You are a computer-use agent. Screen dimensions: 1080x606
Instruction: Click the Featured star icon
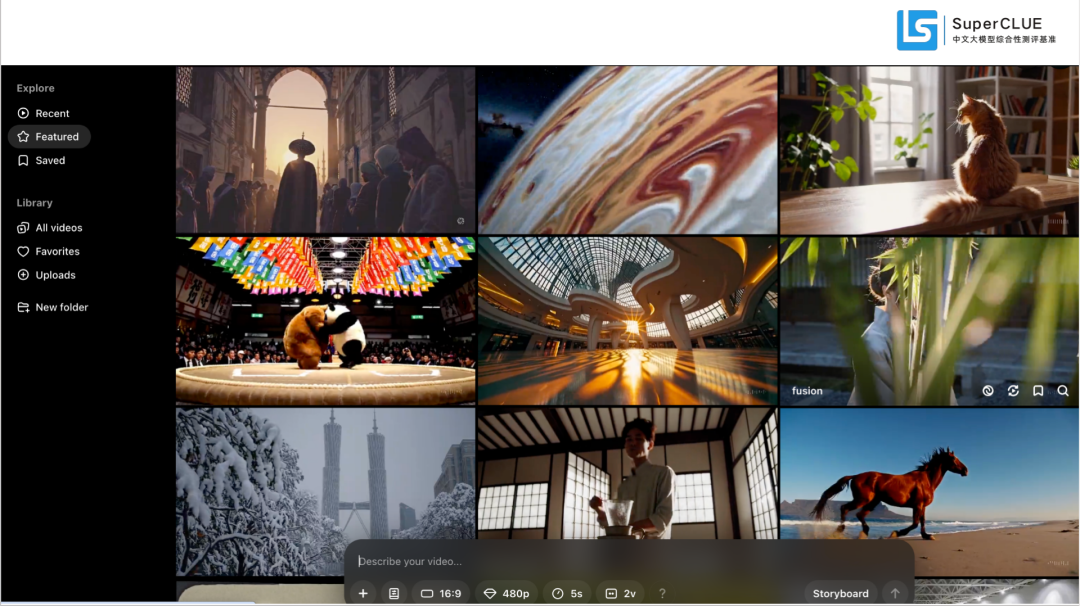point(23,136)
